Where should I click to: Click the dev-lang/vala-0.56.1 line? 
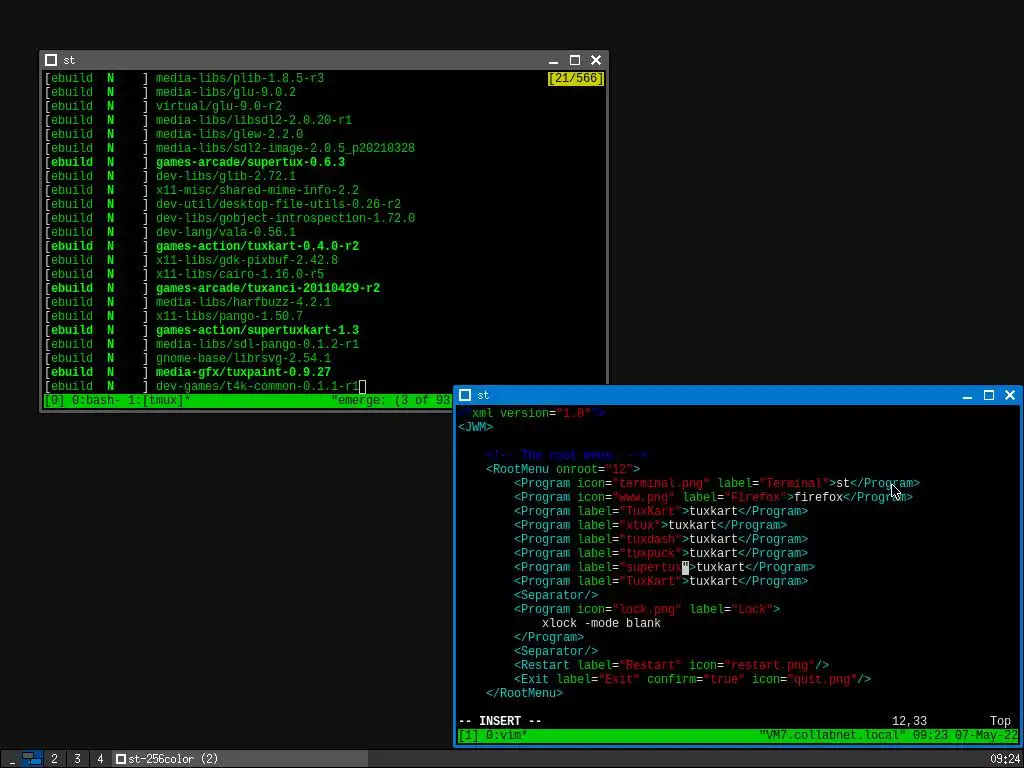[226, 232]
